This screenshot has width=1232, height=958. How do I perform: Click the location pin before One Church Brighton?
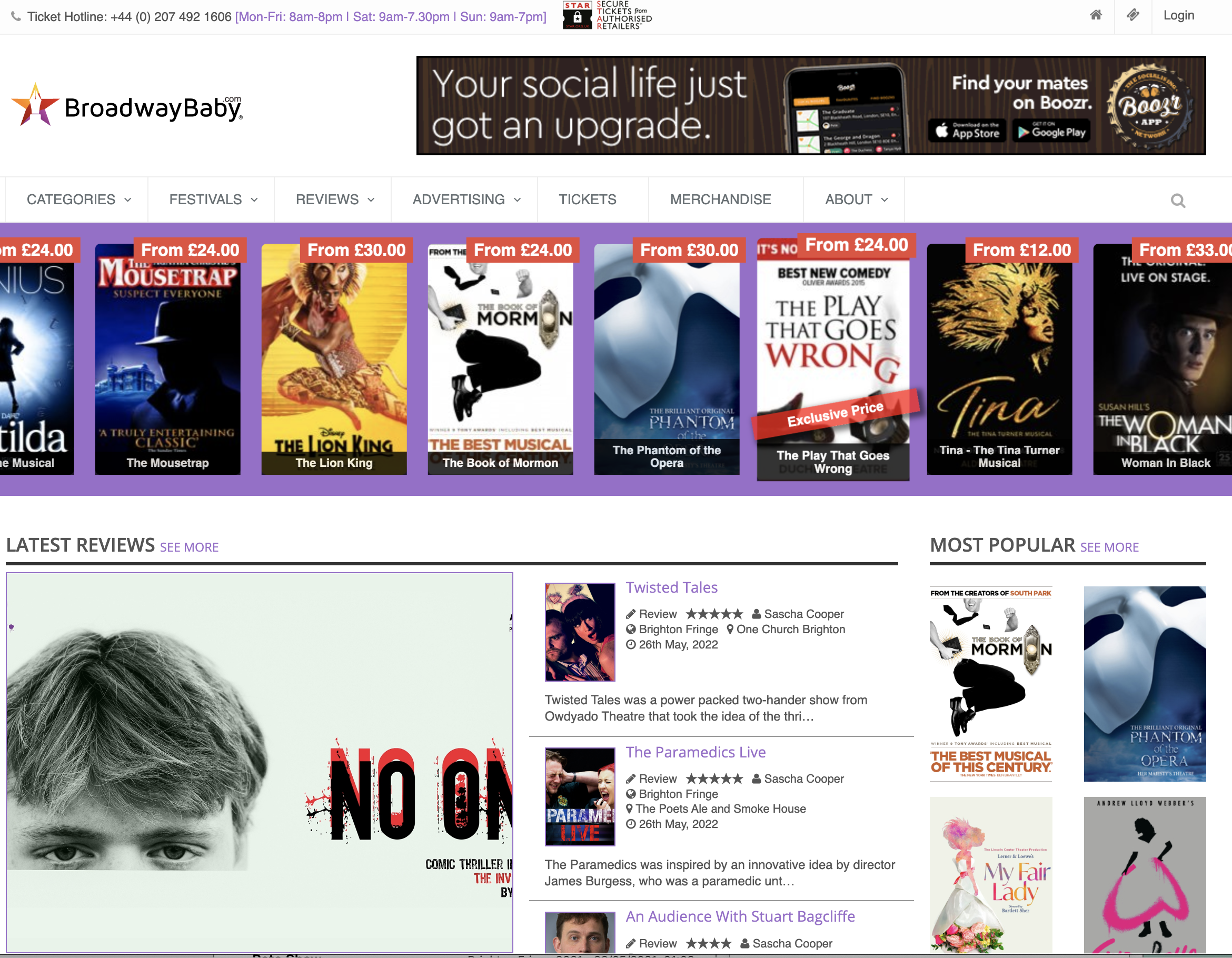pos(730,629)
